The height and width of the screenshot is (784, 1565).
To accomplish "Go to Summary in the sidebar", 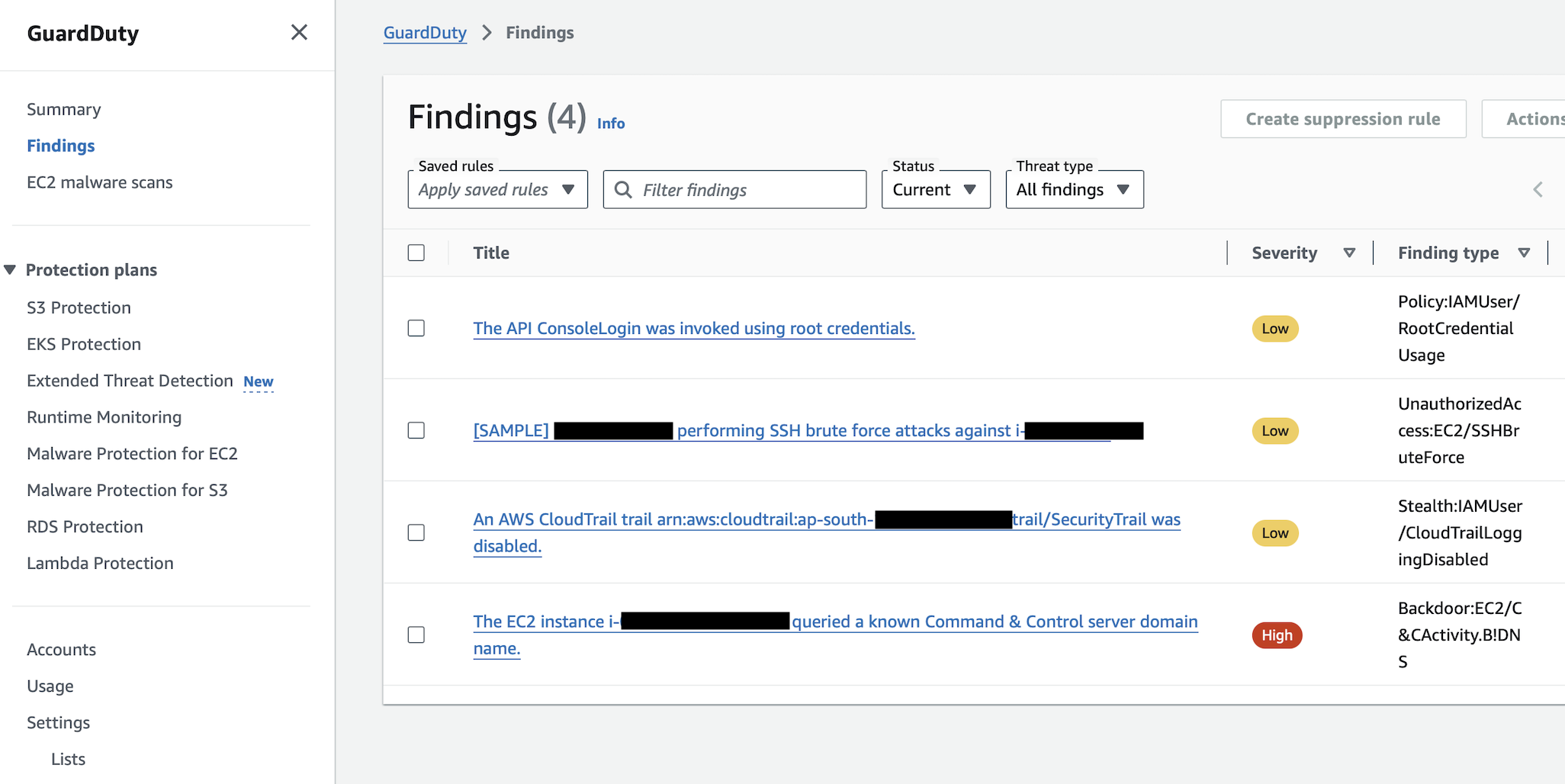I will pyautogui.click(x=64, y=109).
